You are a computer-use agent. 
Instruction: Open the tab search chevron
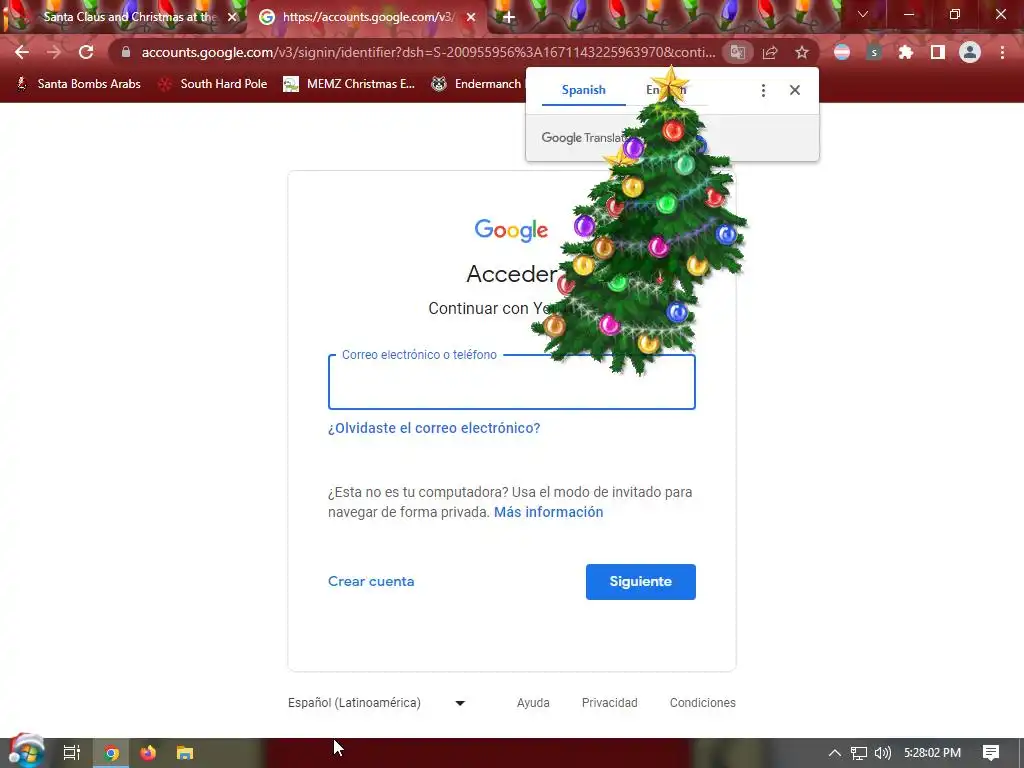(863, 14)
